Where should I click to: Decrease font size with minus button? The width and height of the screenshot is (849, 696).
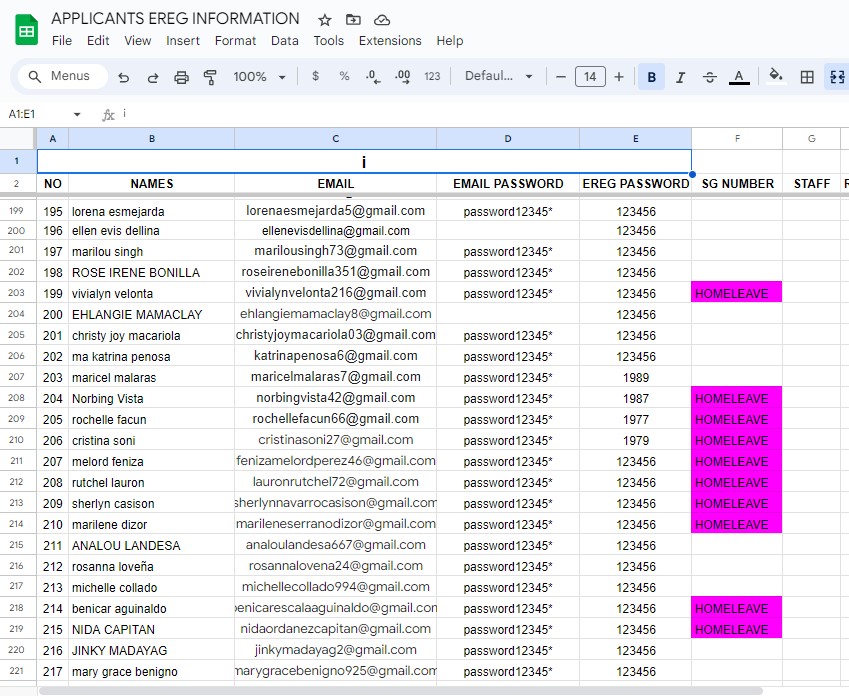(561, 77)
